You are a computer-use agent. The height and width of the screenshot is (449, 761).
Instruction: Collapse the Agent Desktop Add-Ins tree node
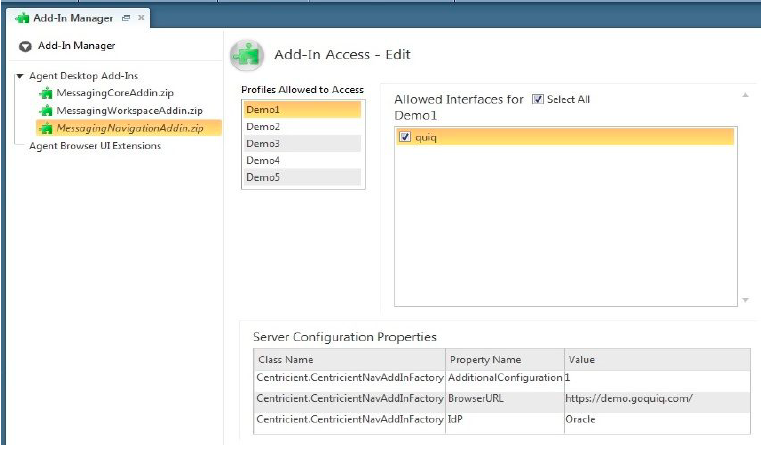click(20, 76)
